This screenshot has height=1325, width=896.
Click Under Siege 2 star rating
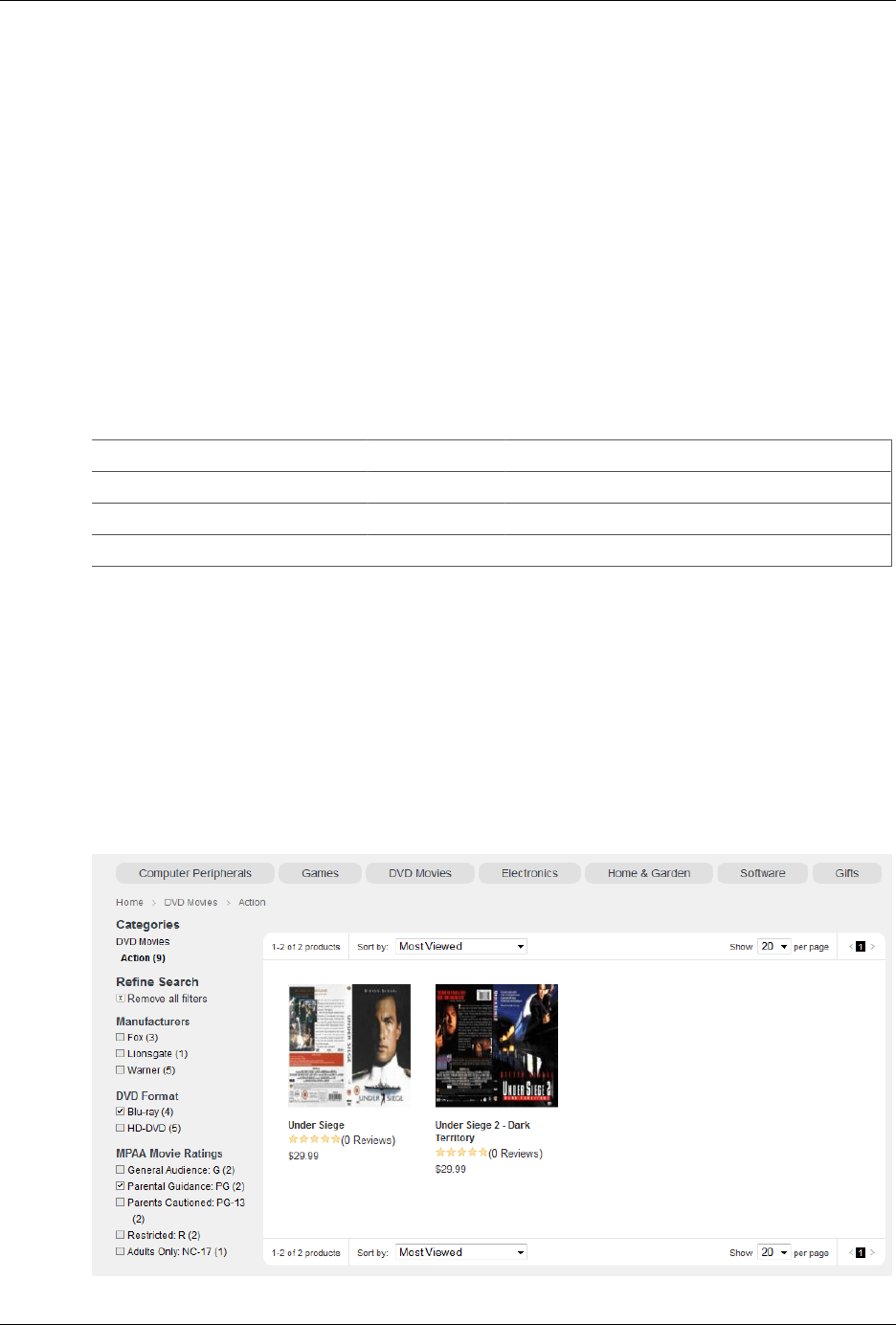(x=461, y=1154)
